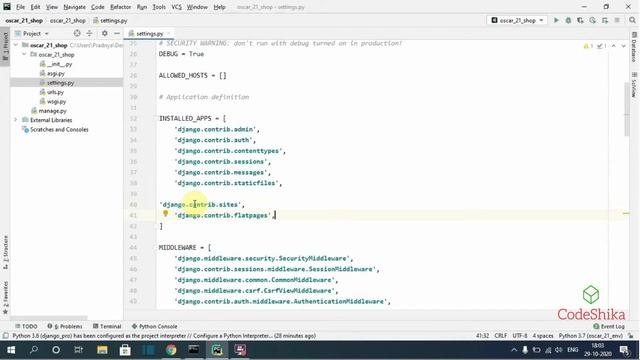
Task: Click Project panel horizontal scrollbar
Action: pos(49,318)
